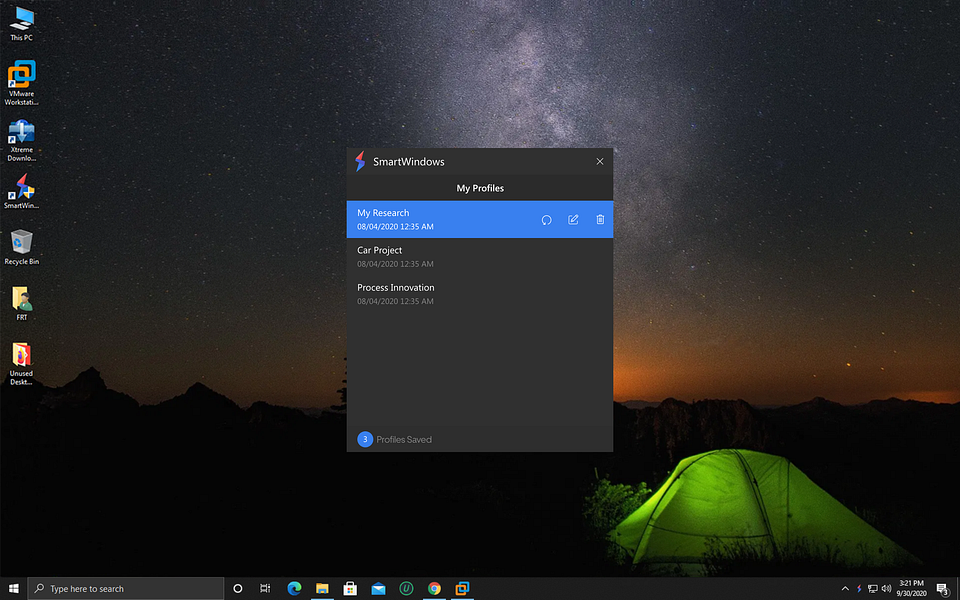Viewport: 960px width, 600px height.
Task: Expand hidden icons in the system tray
Action: (x=845, y=588)
